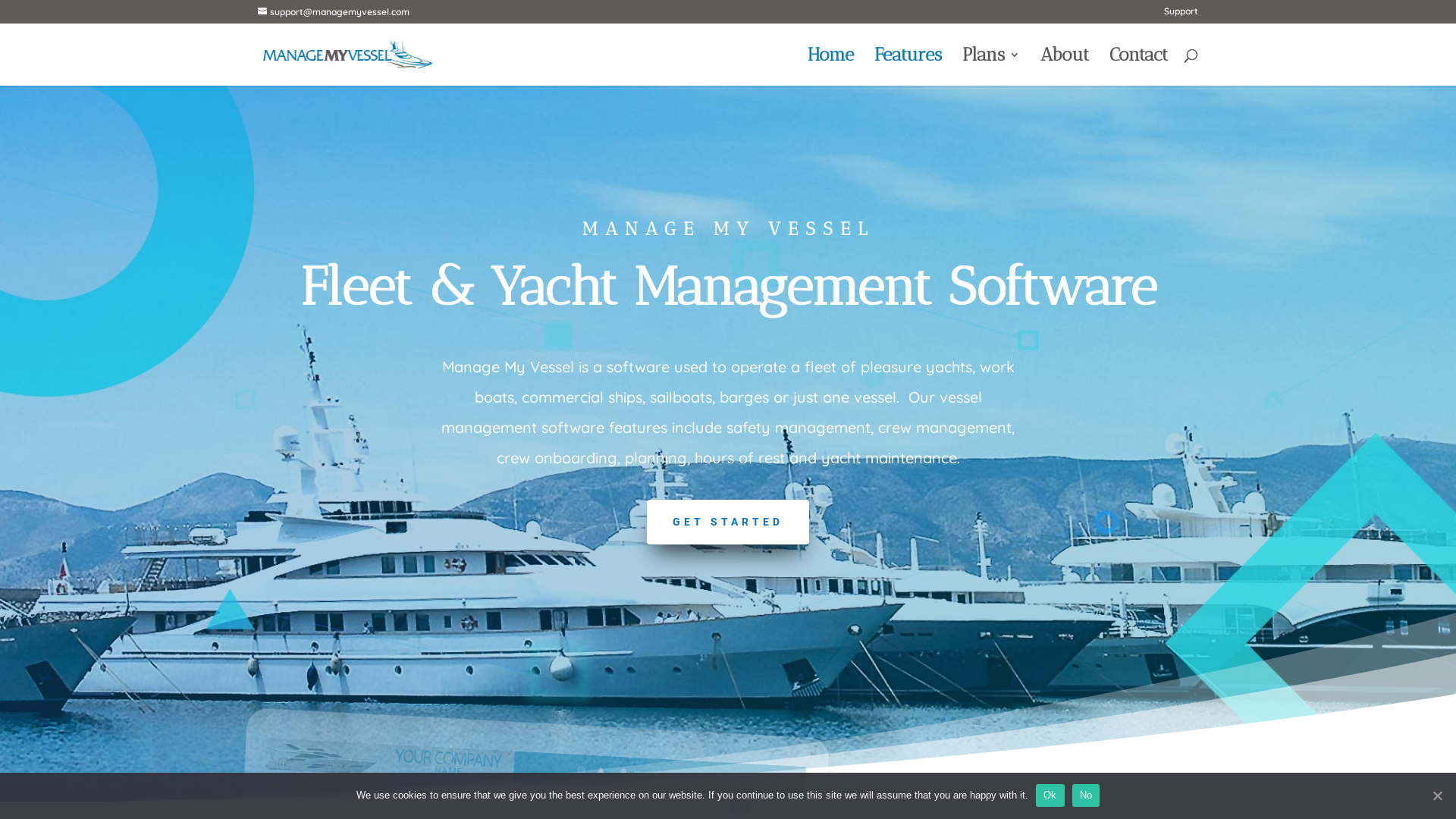Click the Home navigation menu item
The height and width of the screenshot is (819, 1456).
pos(830,54)
